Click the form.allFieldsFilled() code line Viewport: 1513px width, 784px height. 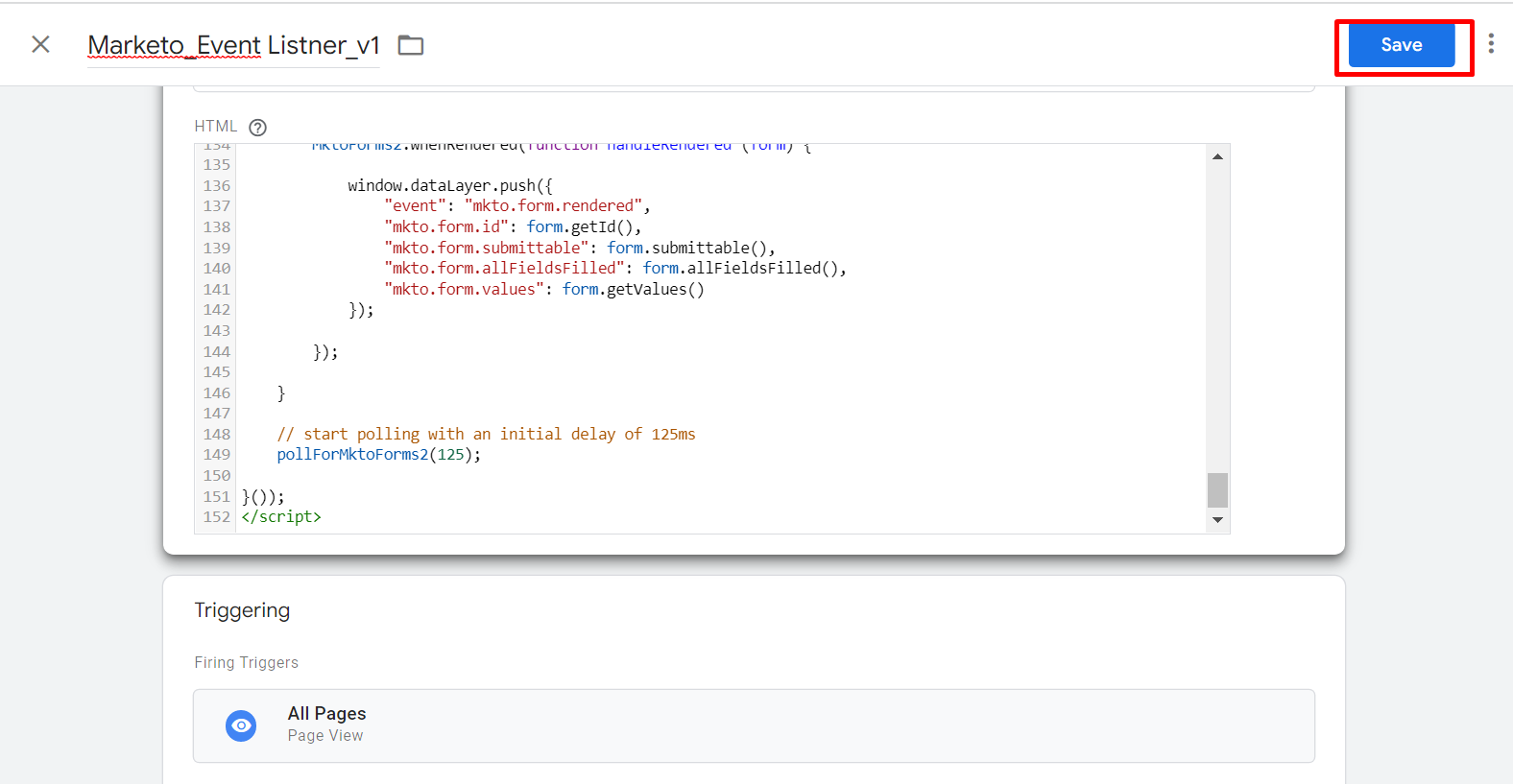click(x=615, y=268)
